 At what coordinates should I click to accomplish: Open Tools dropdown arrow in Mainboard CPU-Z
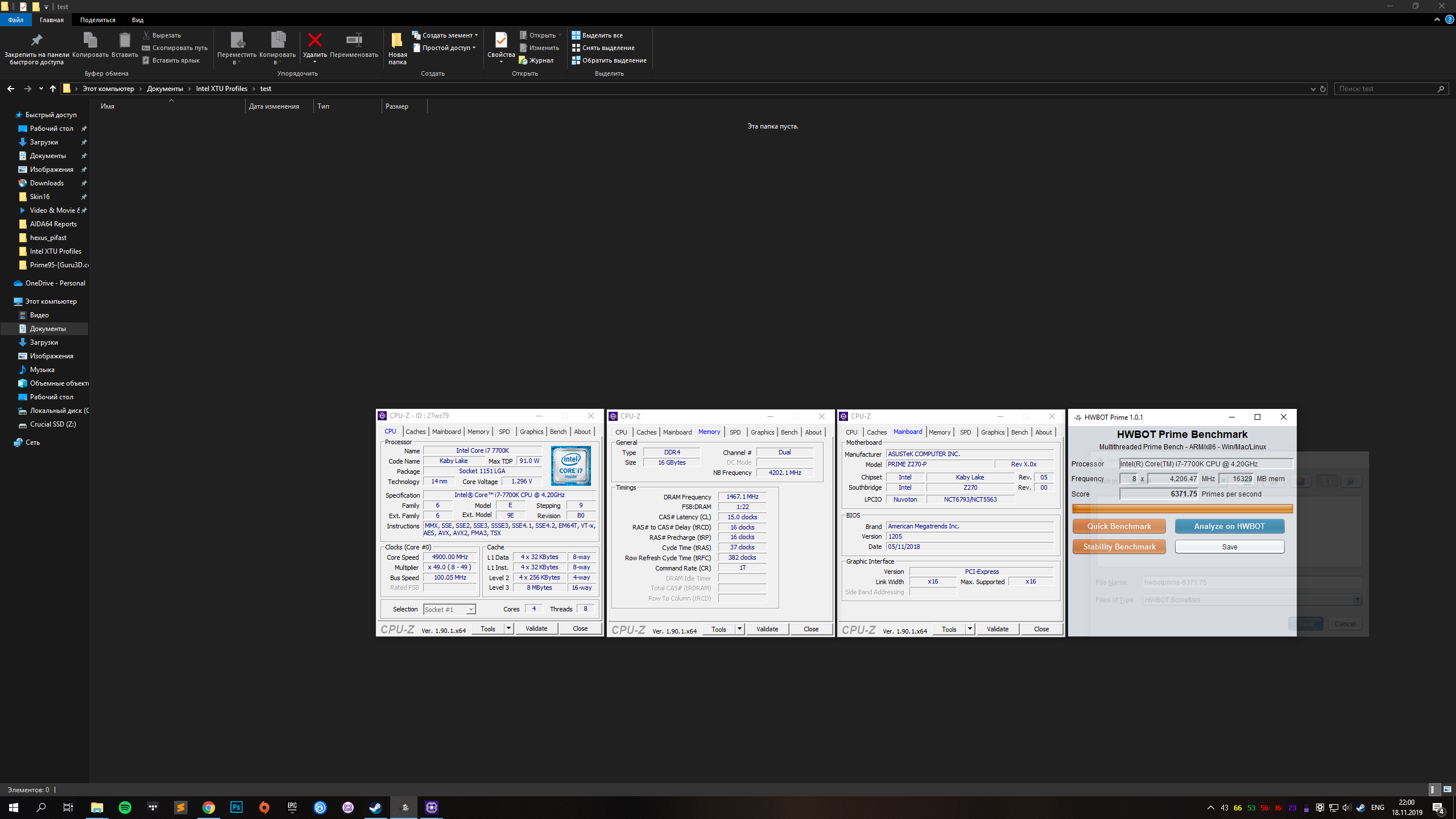click(970, 629)
